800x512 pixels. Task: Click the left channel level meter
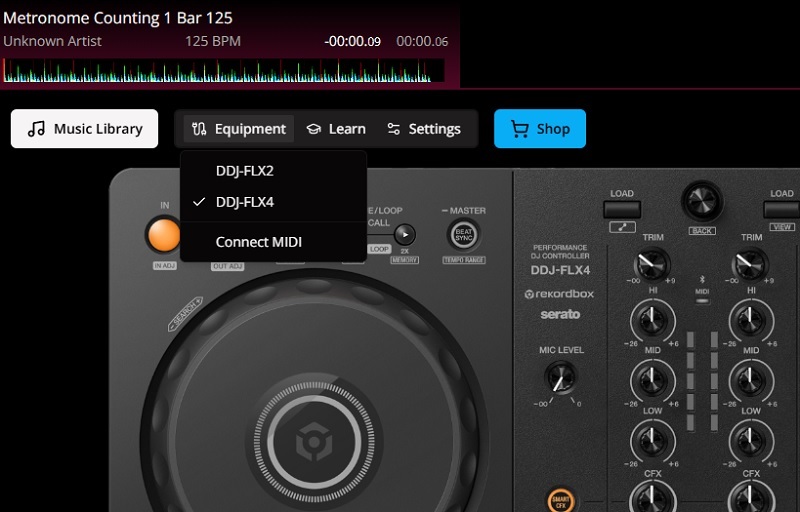tap(690, 381)
